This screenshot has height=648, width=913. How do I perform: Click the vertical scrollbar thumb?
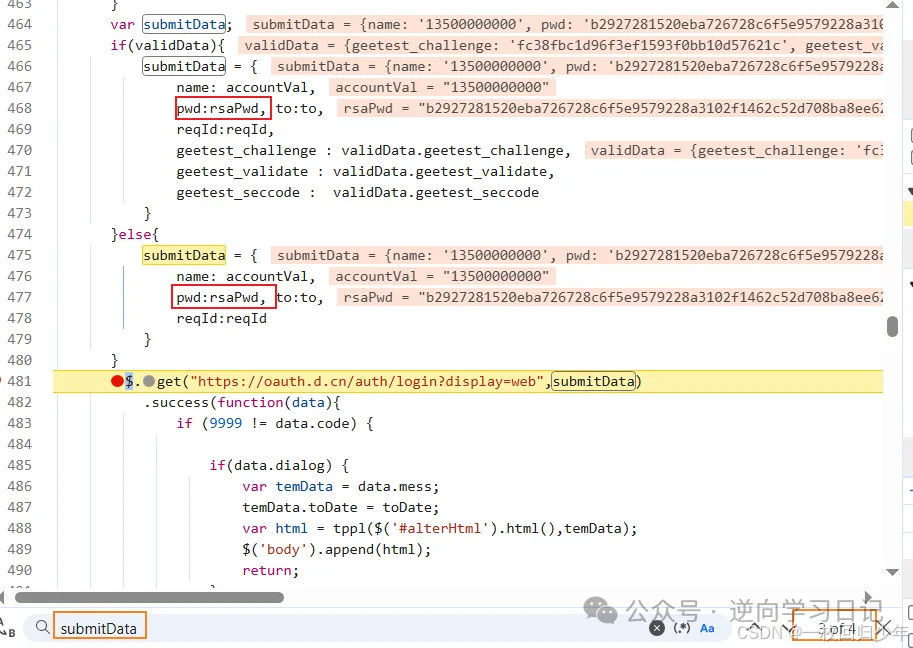[x=892, y=326]
